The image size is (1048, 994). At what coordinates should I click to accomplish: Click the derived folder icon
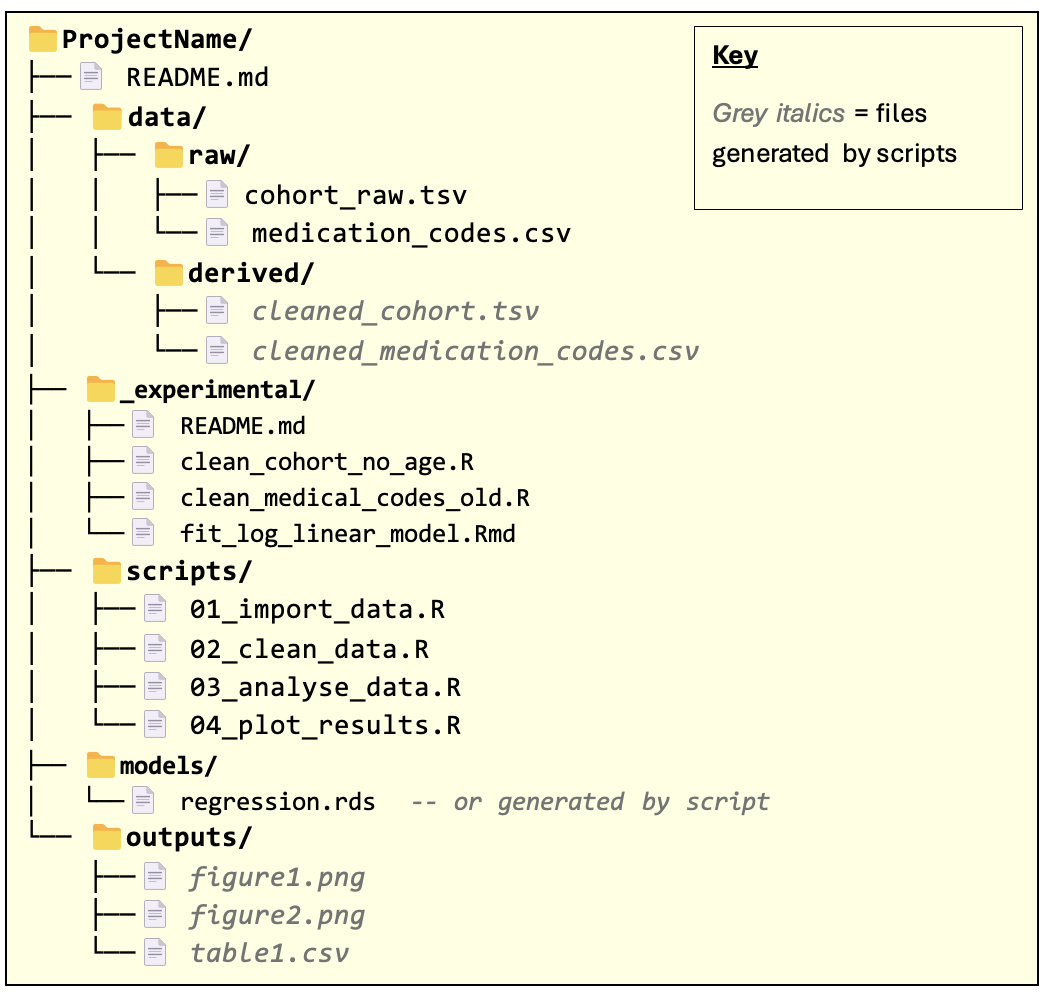pos(169,272)
